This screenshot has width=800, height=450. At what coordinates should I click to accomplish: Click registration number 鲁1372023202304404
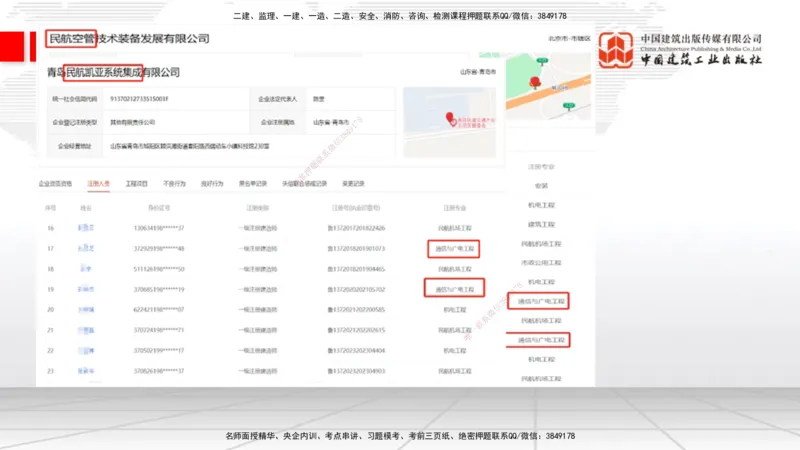tap(356, 351)
